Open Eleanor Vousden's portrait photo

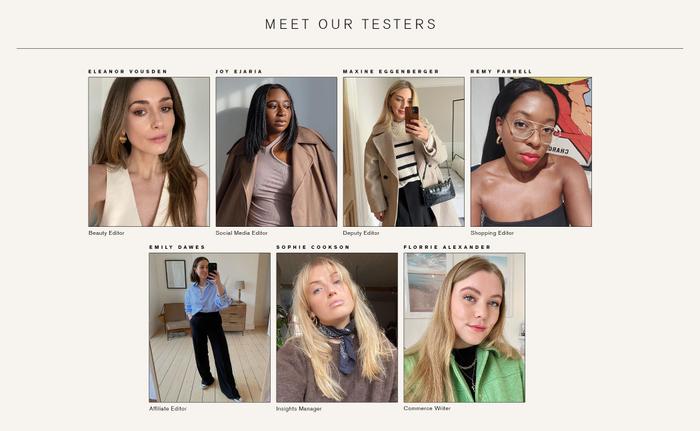[149, 151]
